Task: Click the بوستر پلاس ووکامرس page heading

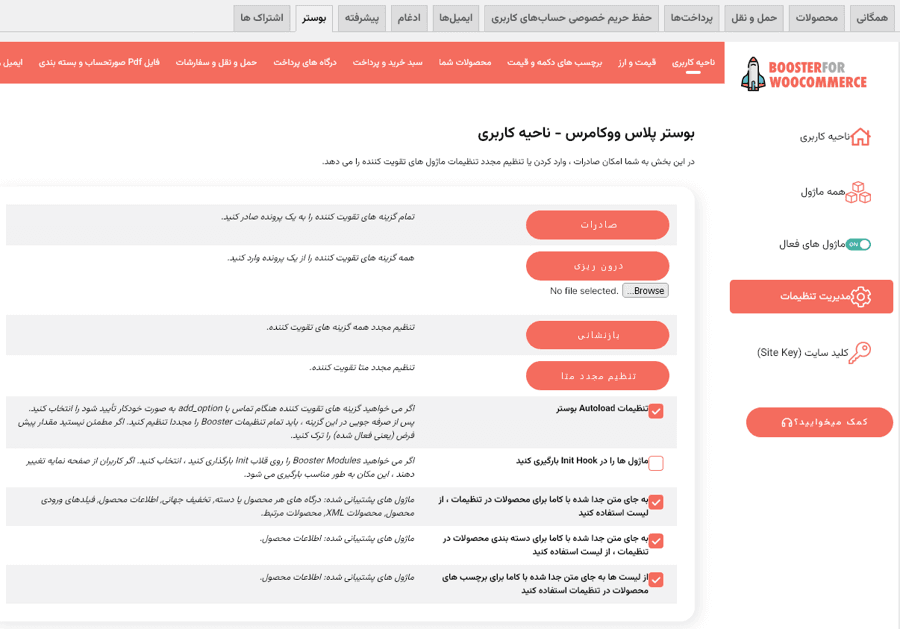Action: point(586,134)
